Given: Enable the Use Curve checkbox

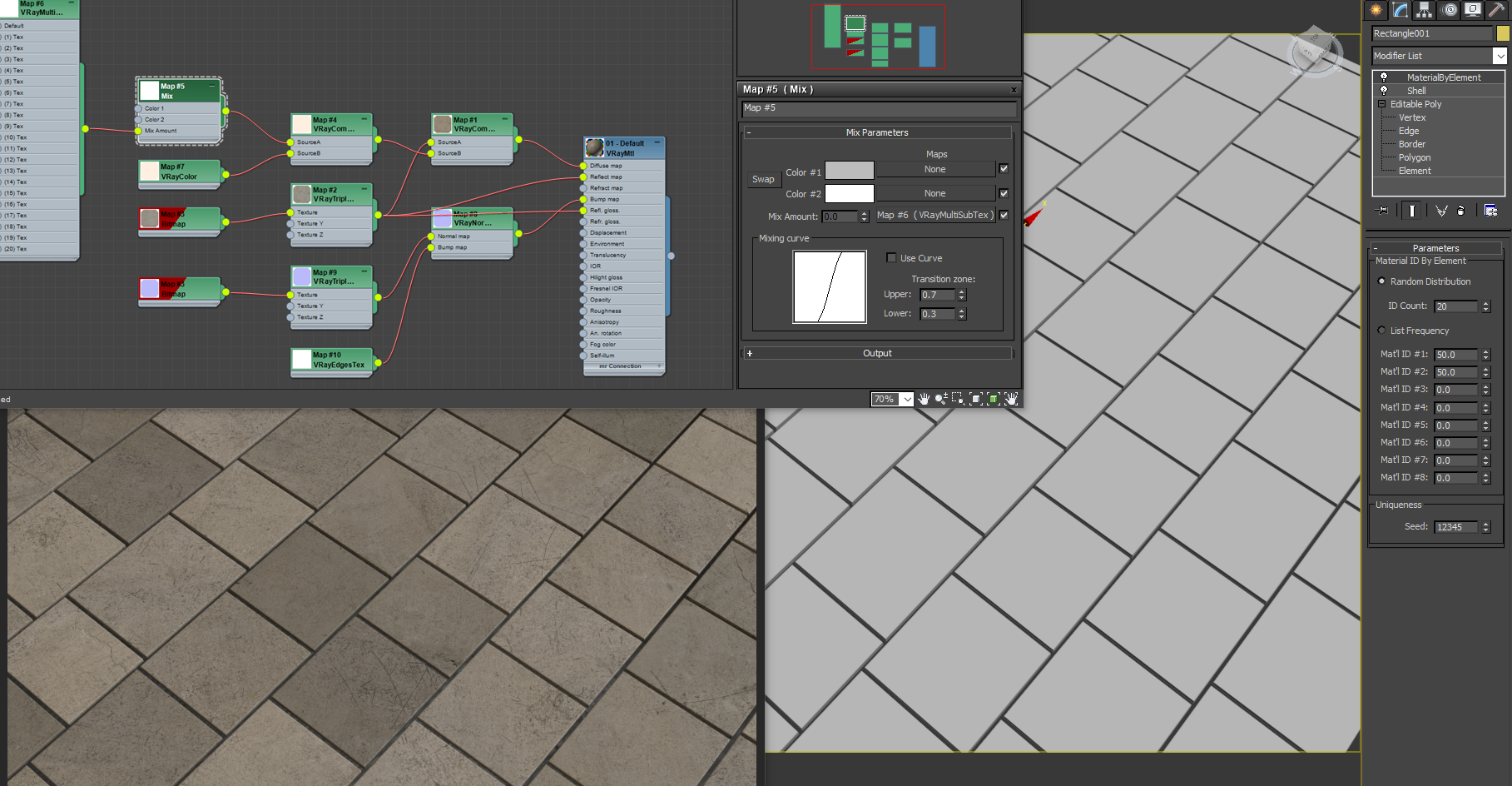Looking at the screenshot, I should [891, 258].
